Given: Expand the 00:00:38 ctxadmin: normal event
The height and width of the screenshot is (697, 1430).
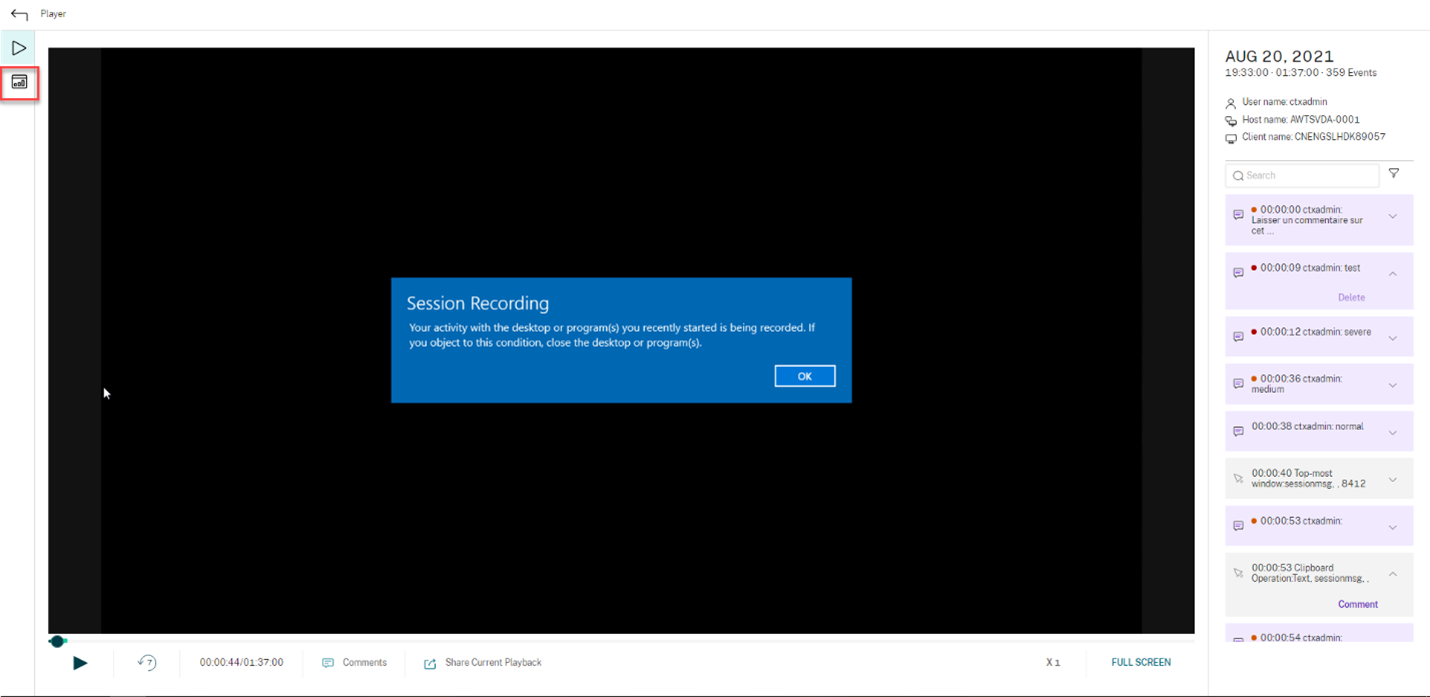Looking at the screenshot, I should tap(1392, 432).
